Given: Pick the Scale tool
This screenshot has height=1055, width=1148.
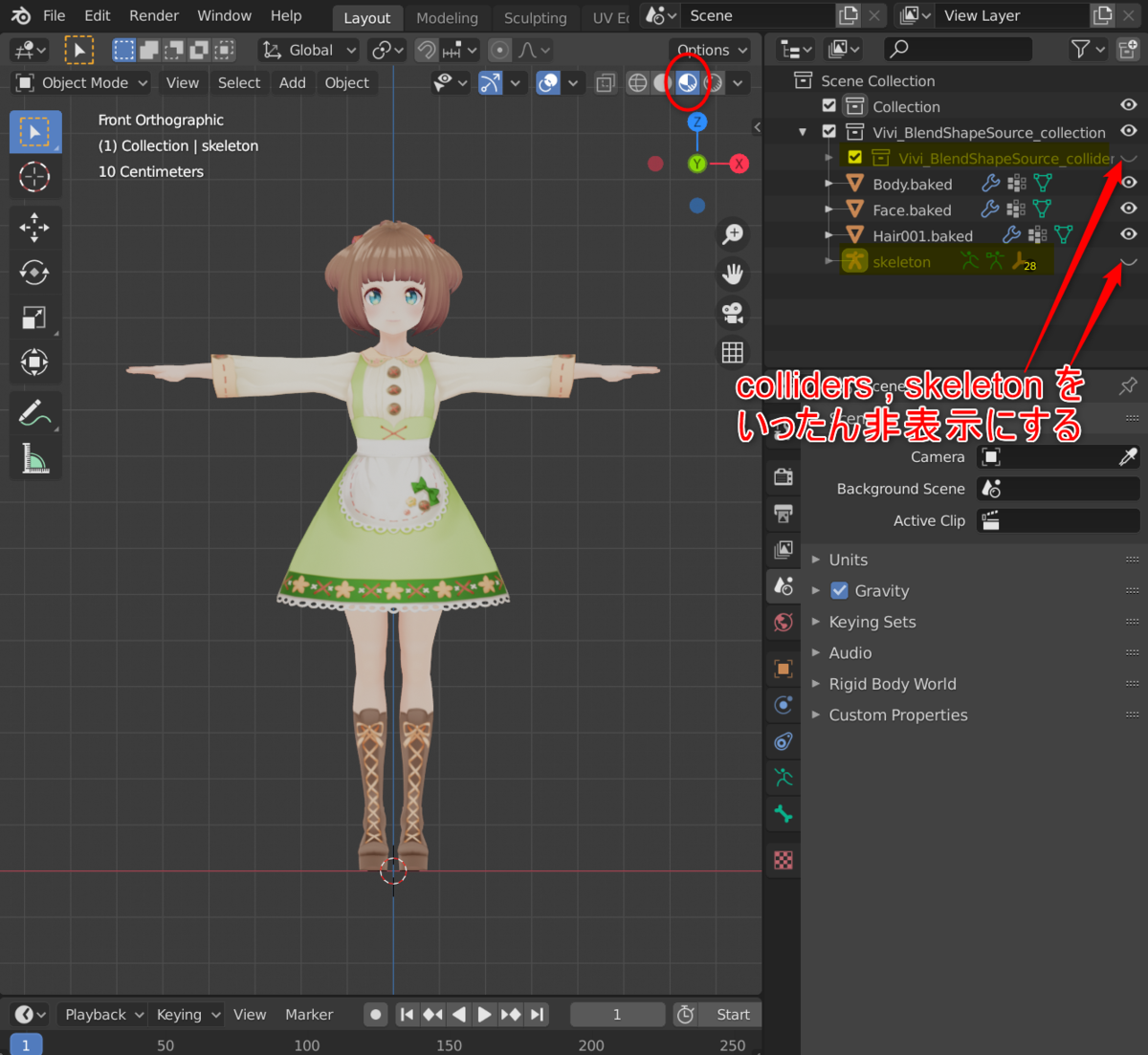Looking at the screenshot, I should pos(35,318).
